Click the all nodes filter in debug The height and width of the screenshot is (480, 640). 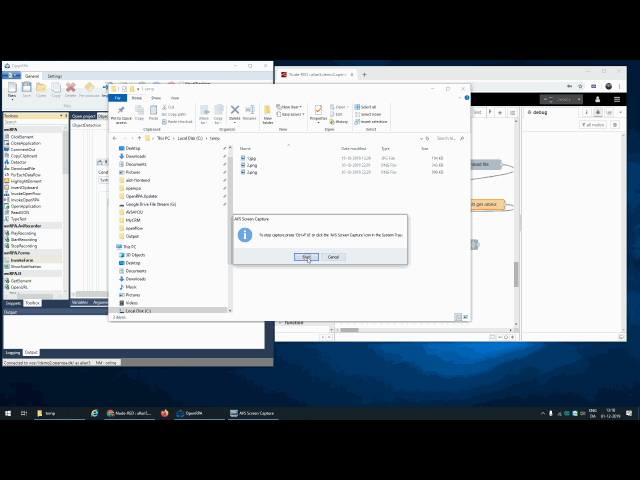[593, 124]
